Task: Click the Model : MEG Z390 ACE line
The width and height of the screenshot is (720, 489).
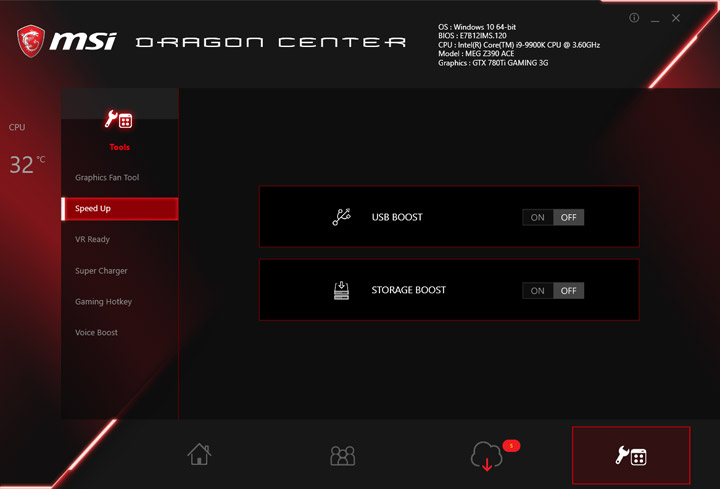Action: click(476, 54)
